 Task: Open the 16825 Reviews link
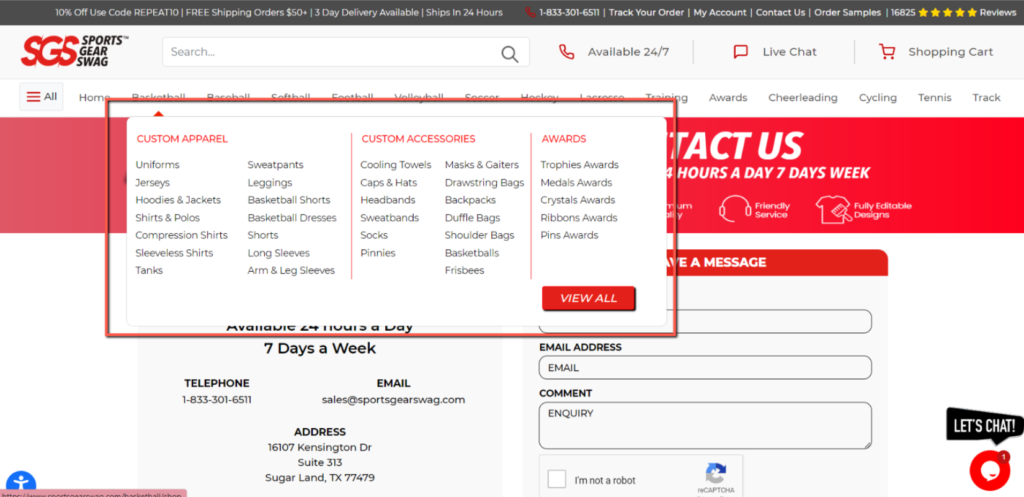tap(953, 12)
